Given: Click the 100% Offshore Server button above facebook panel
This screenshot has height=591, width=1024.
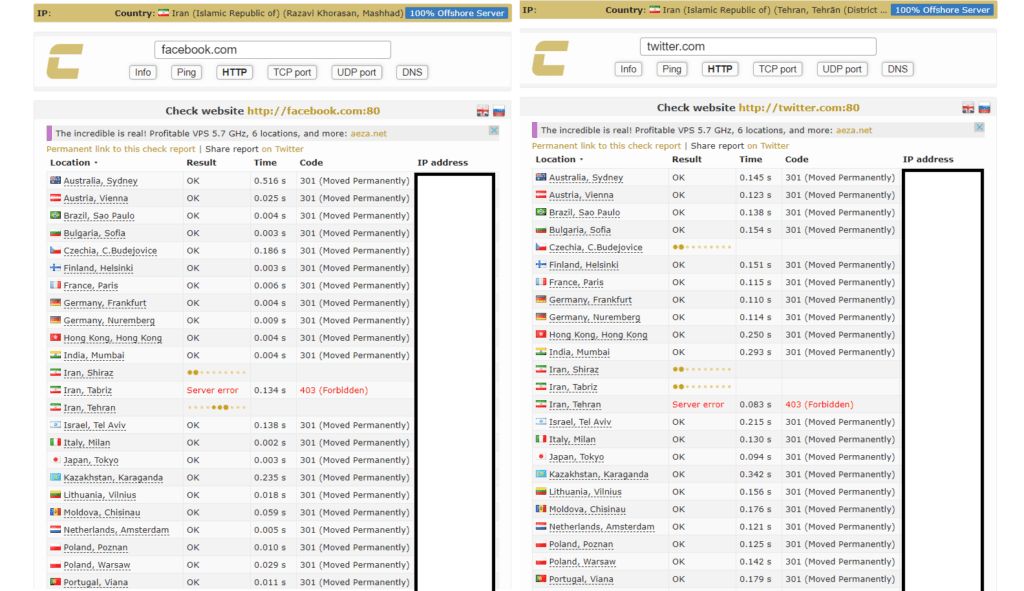Looking at the screenshot, I should coord(458,13).
